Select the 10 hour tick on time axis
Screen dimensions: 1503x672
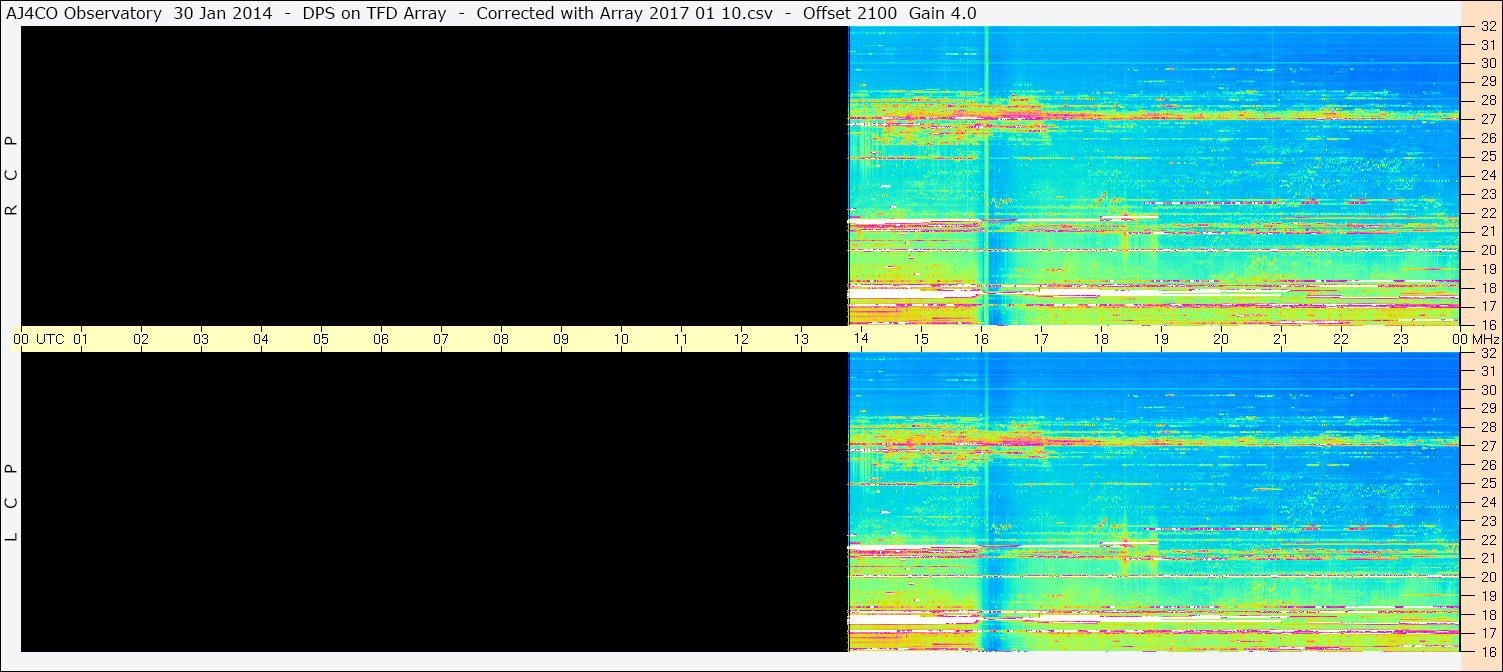click(x=621, y=339)
